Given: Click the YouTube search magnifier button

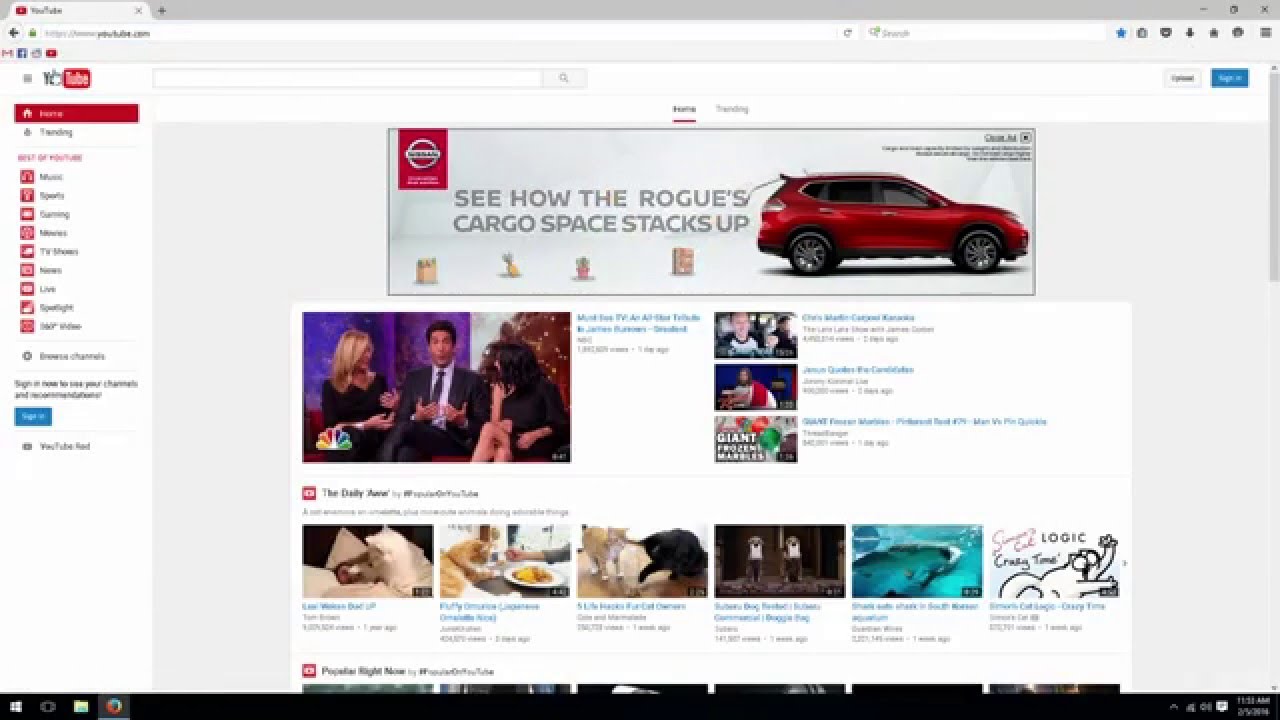Looking at the screenshot, I should [564, 78].
